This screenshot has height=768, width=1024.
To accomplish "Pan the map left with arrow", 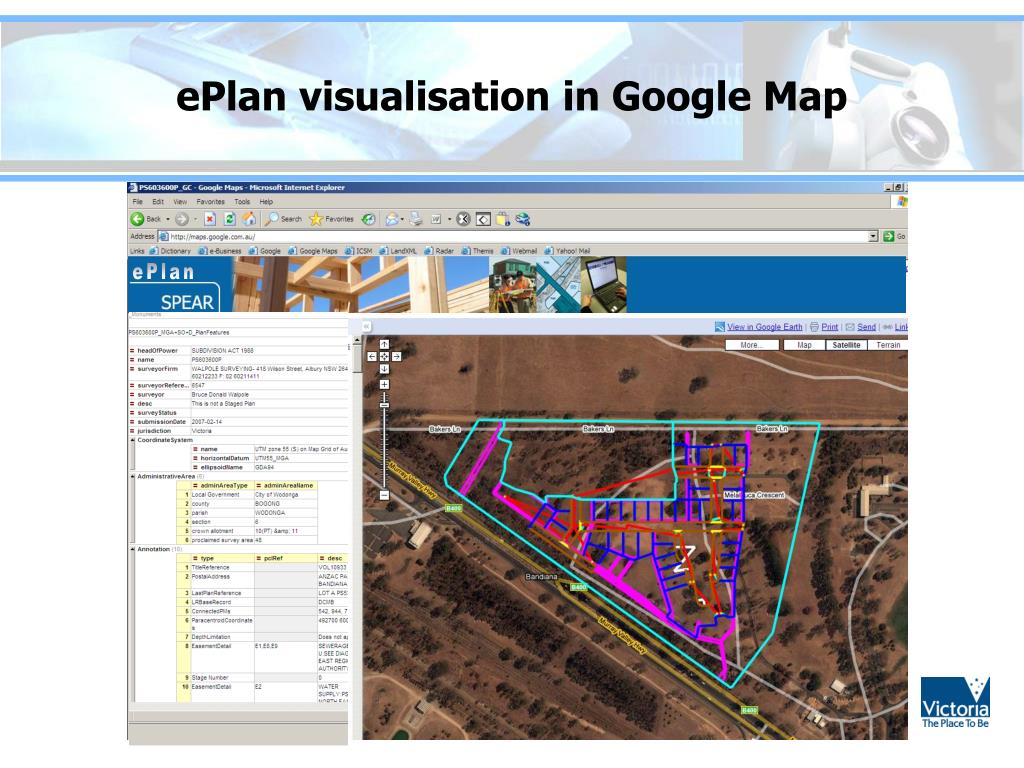I will 372,357.
